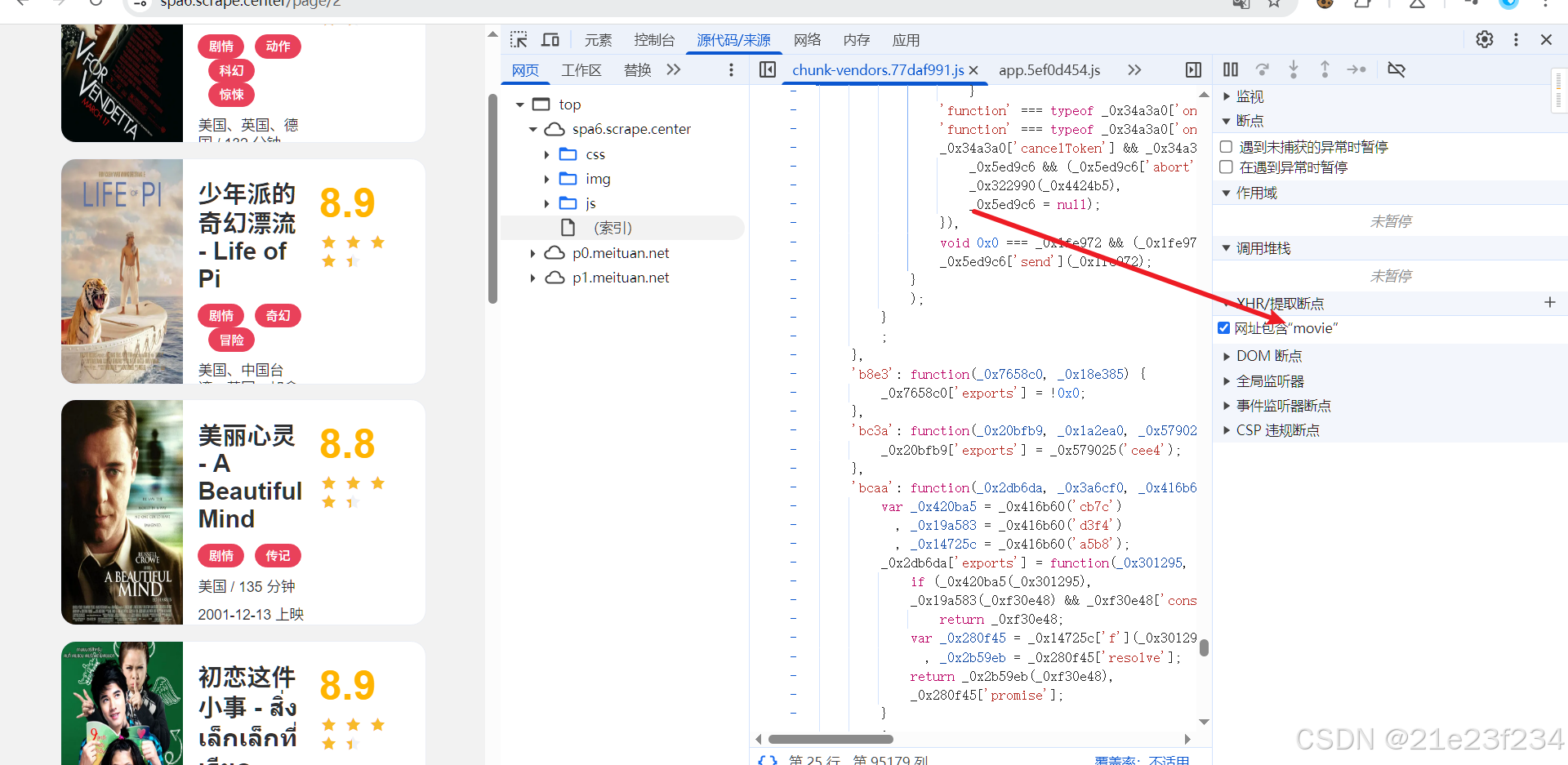This screenshot has height=765, width=1568.
Task: Toggle the debugger sidebar icon
Action: point(1194,69)
